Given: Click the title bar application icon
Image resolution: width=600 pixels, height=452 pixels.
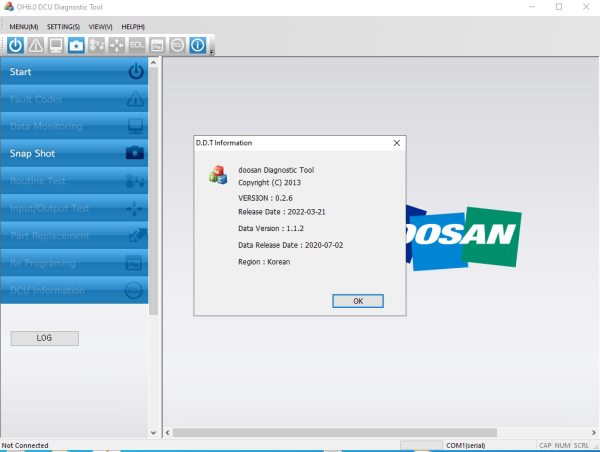Looking at the screenshot, I should point(8,7).
